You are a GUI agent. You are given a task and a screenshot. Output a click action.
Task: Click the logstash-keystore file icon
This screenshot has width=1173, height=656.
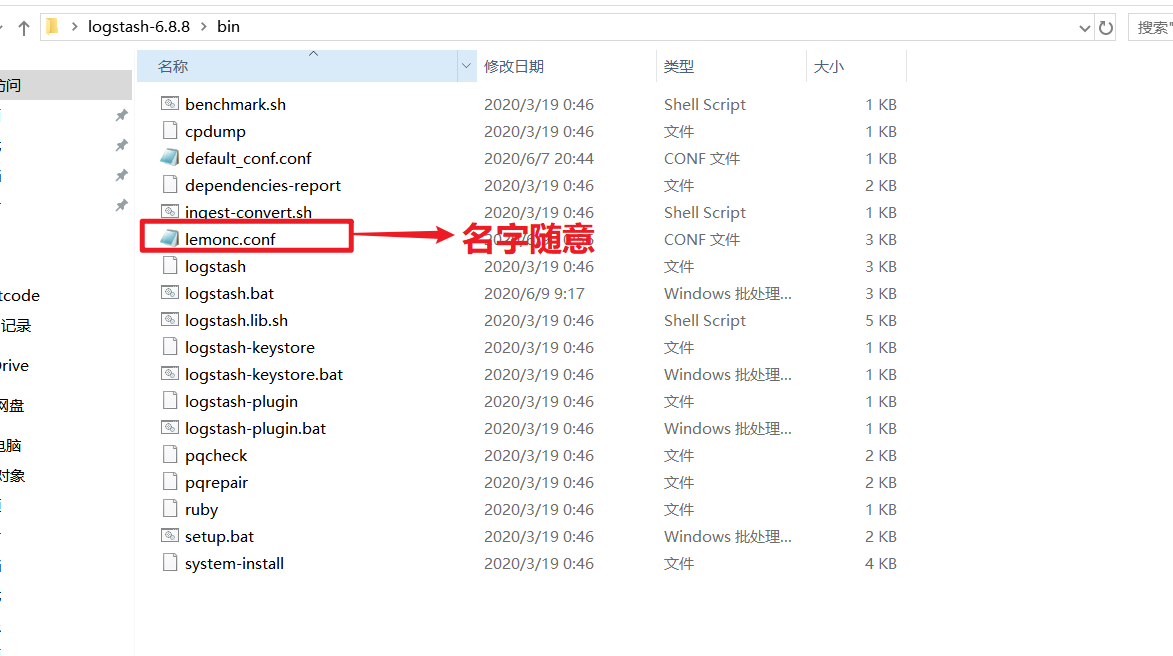[x=170, y=346]
